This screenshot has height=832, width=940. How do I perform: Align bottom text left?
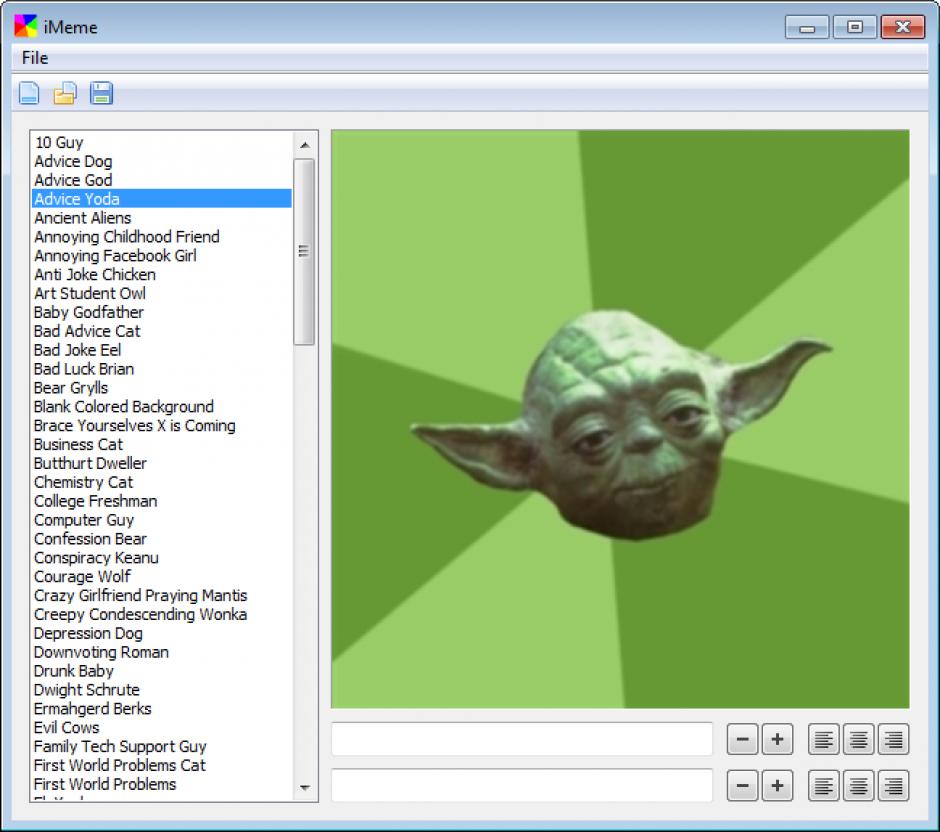coord(824,786)
